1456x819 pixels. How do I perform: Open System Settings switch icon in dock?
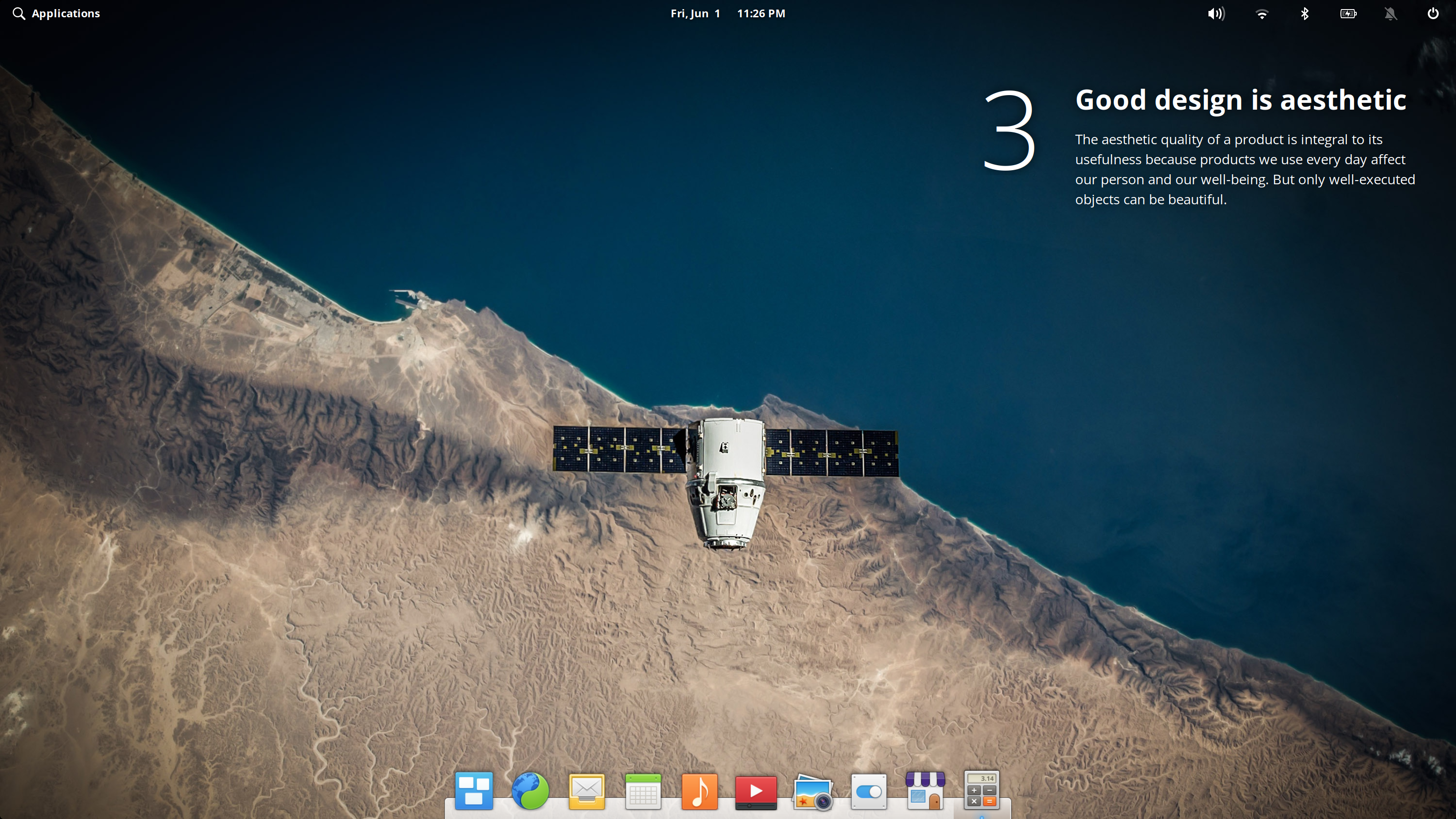[x=869, y=791]
